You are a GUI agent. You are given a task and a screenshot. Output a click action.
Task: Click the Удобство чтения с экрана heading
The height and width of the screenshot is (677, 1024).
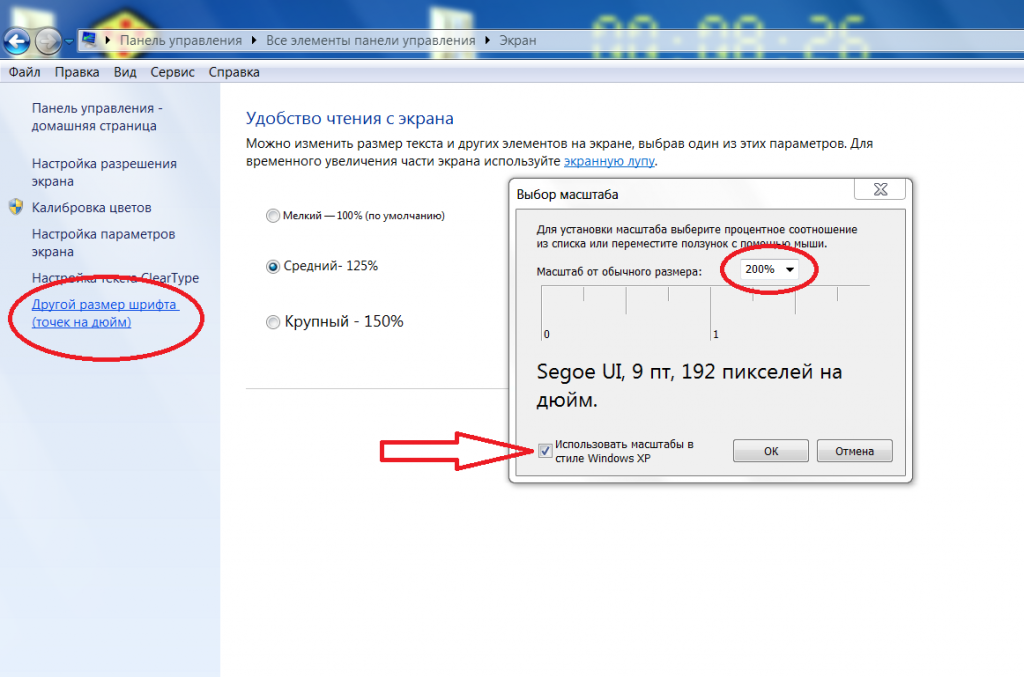(x=349, y=118)
